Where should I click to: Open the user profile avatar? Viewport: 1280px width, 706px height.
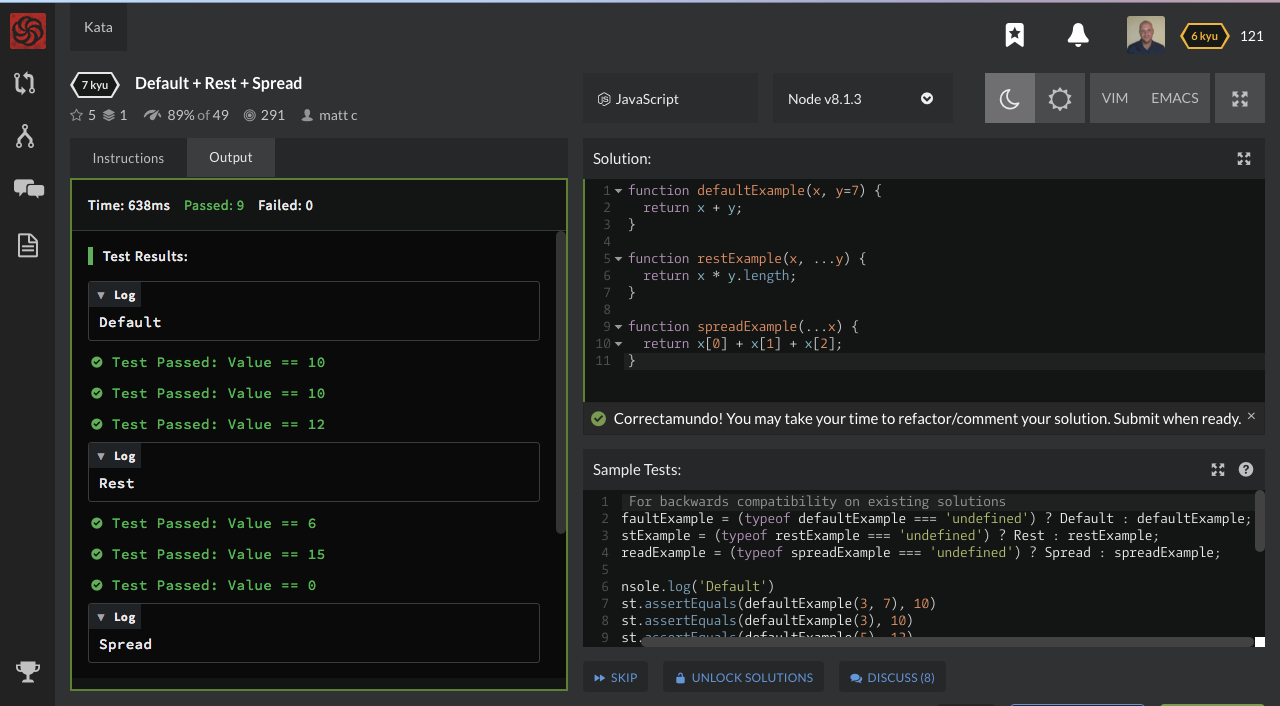click(x=1146, y=35)
